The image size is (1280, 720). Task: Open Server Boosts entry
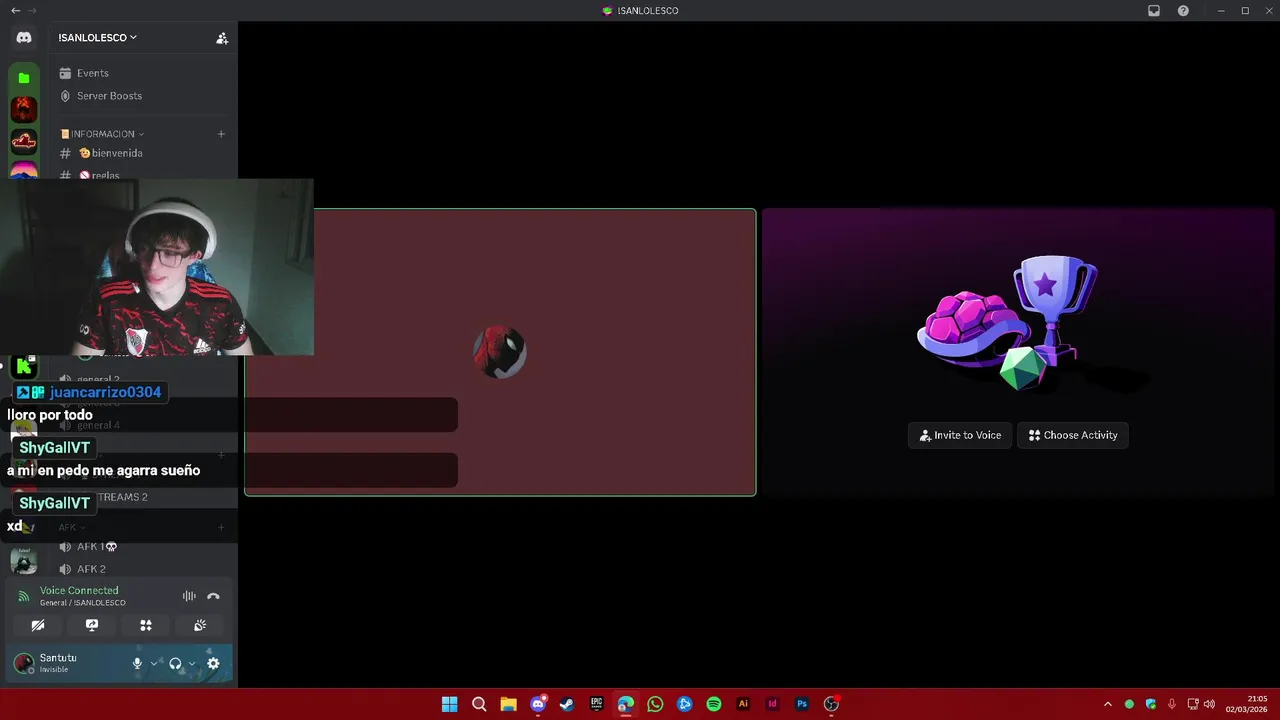coord(109,96)
